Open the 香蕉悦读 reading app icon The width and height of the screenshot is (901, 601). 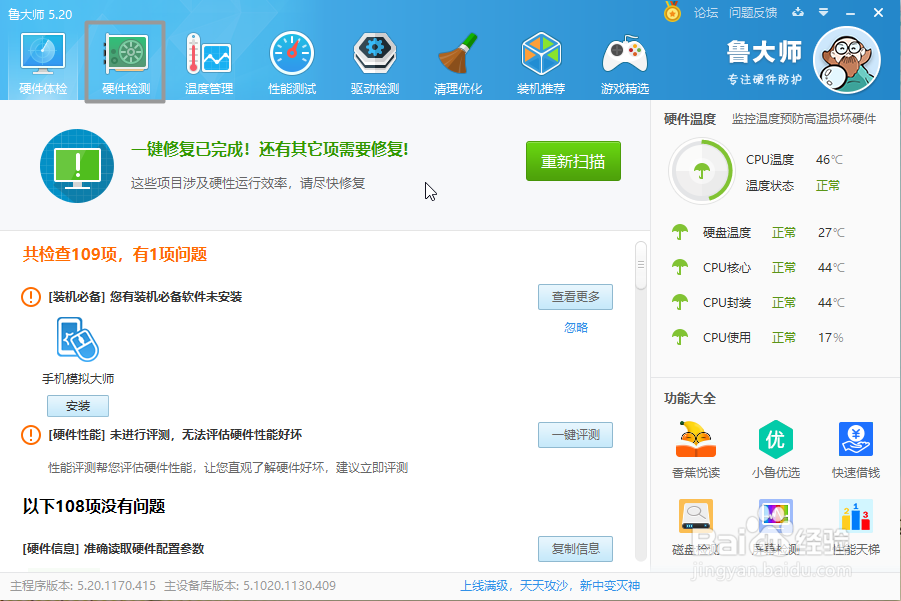point(696,440)
